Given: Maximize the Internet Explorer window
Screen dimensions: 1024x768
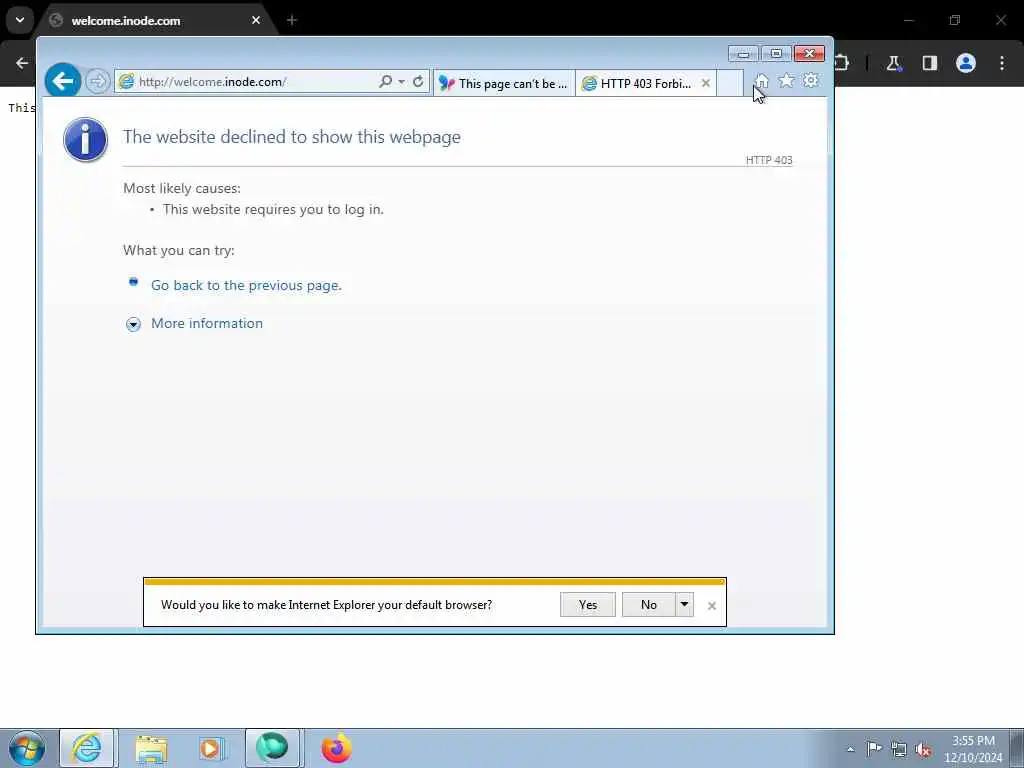Looking at the screenshot, I should pyautogui.click(x=776, y=54).
